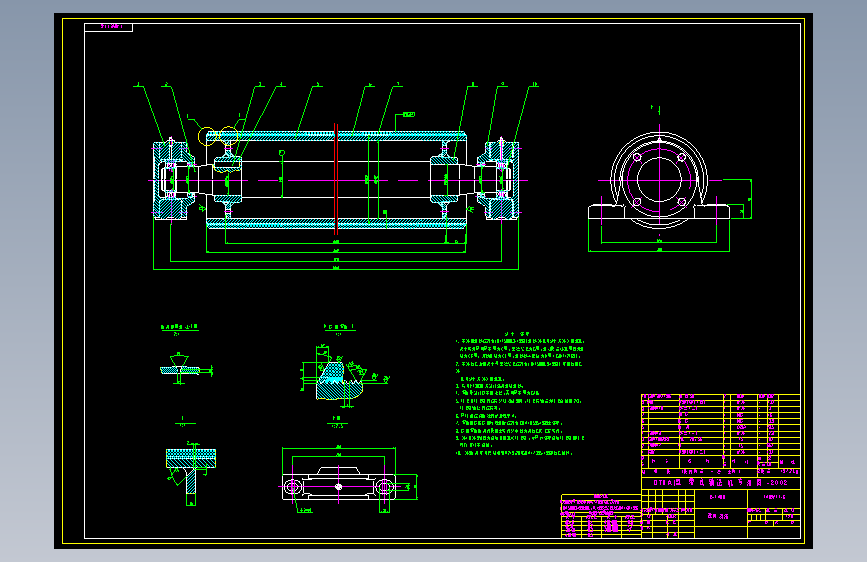Click the geometric tolerance frame above the roller shell
Screen dimensions: 867x562
(409, 115)
